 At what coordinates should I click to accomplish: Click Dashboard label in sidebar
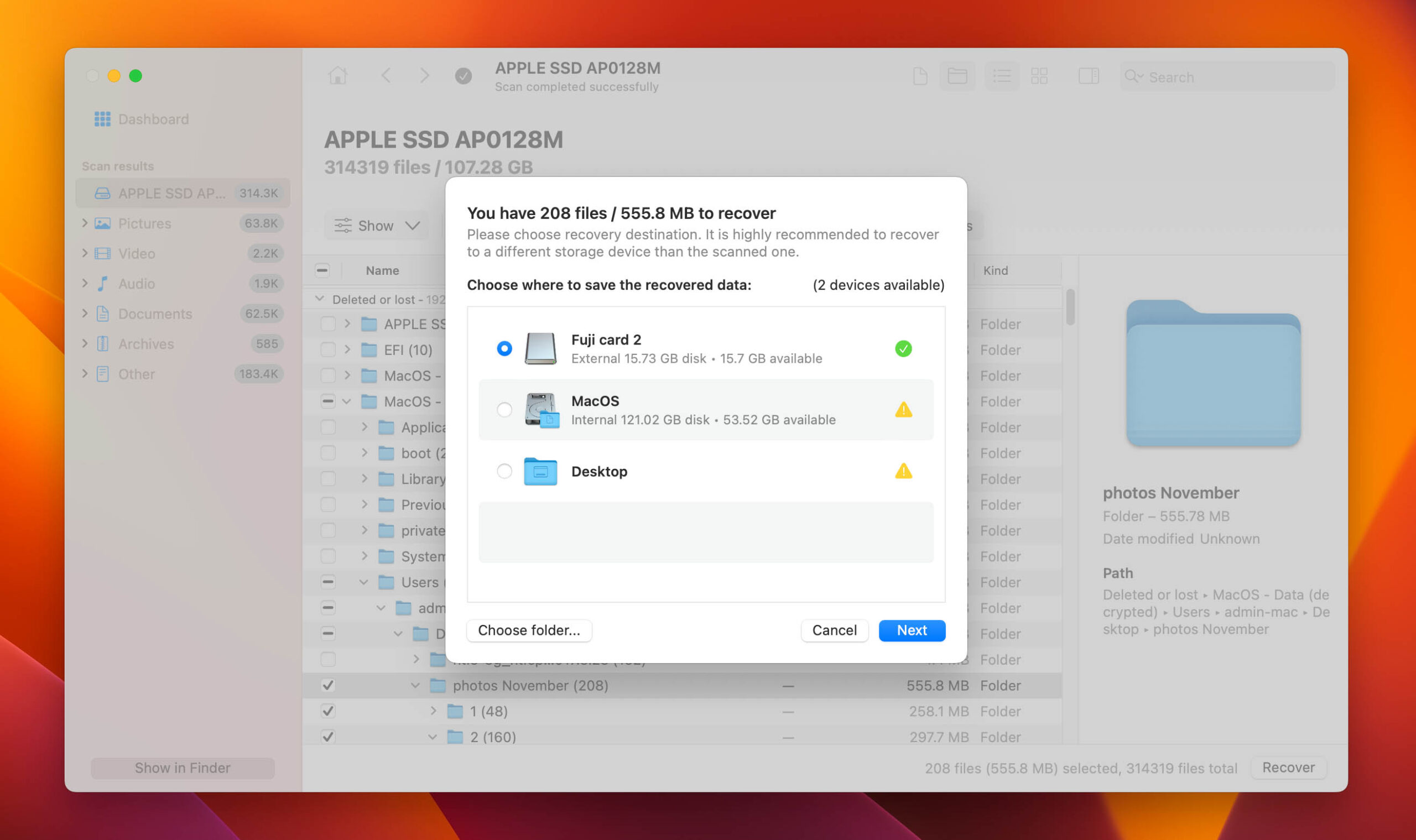coord(153,119)
